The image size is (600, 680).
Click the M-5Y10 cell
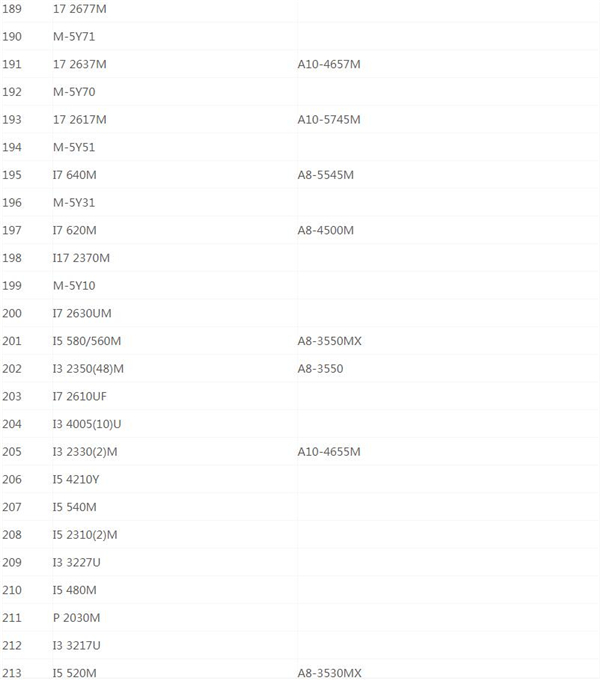coord(74,286)
